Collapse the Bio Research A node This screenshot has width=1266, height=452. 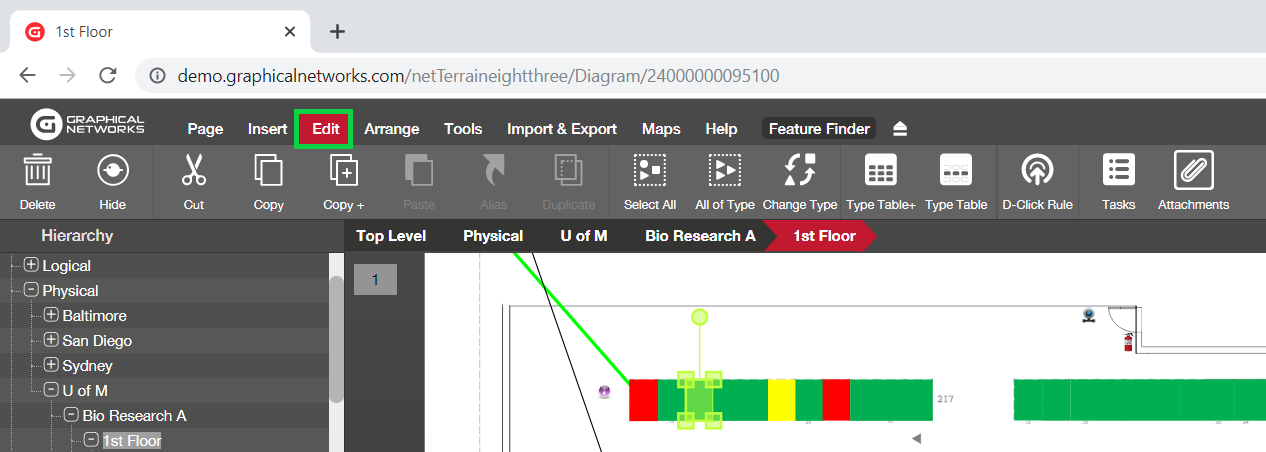pyautogui.click(x=71, y=415)
